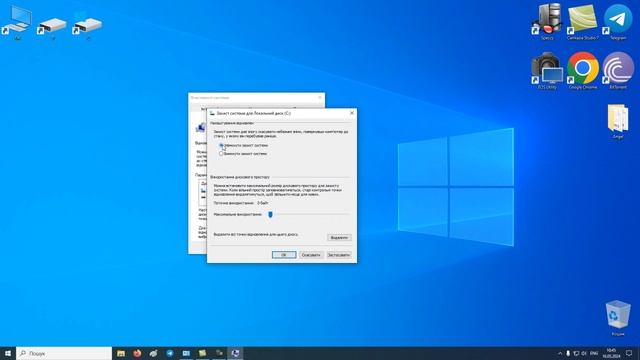Expand the hidden system tray icons chevron

tap(560, 353)
